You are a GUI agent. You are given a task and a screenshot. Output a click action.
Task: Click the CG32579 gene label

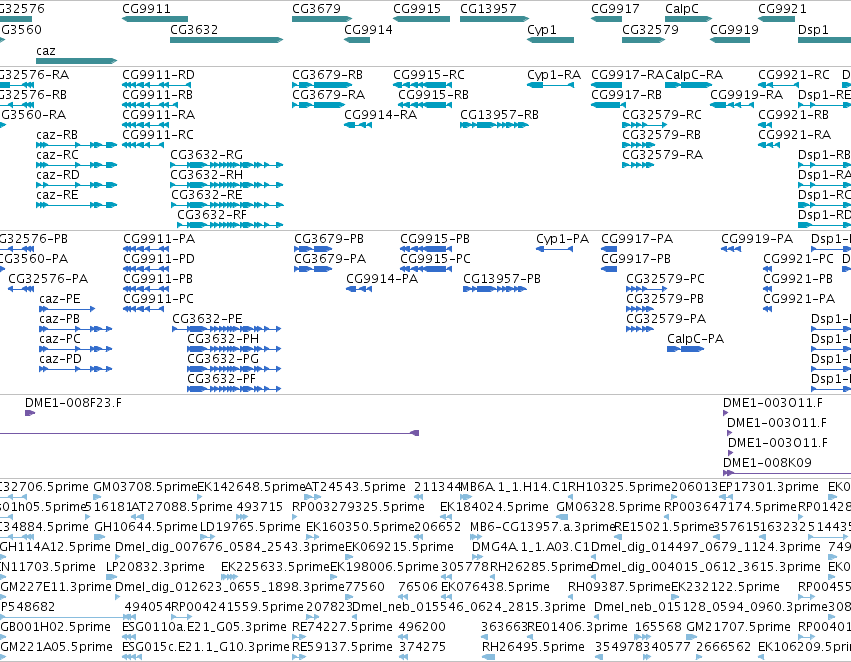point(650,30)
